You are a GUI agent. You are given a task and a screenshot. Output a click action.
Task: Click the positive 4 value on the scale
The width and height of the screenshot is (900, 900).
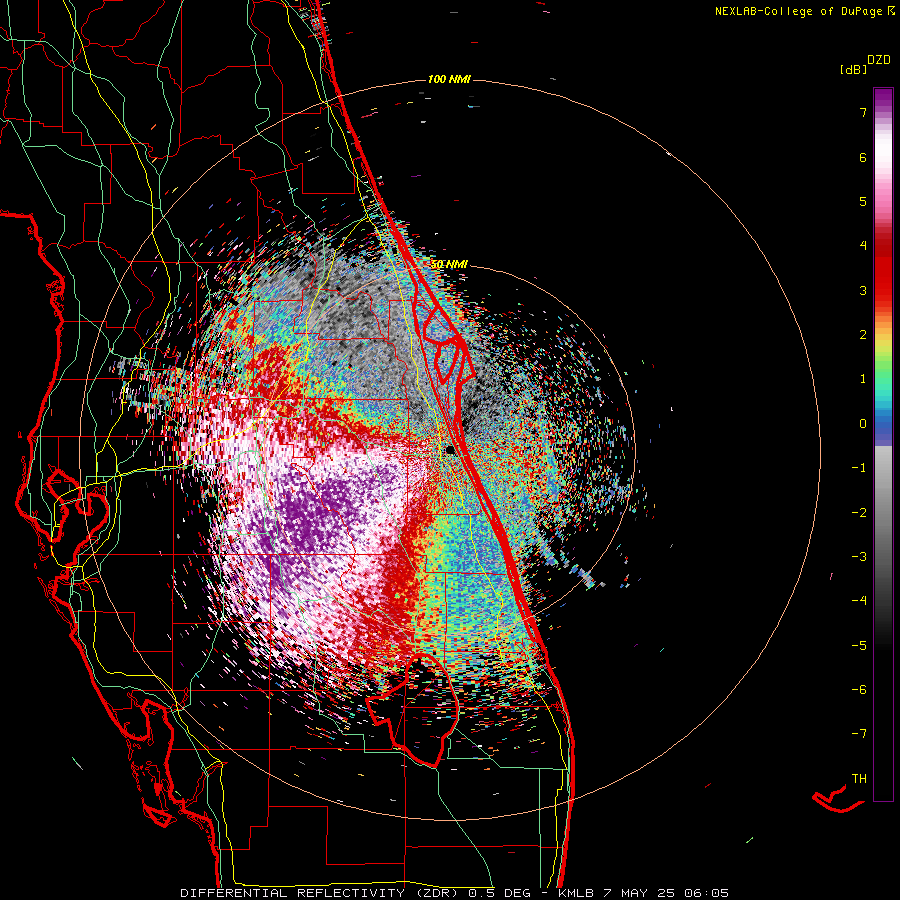(863, 246)
